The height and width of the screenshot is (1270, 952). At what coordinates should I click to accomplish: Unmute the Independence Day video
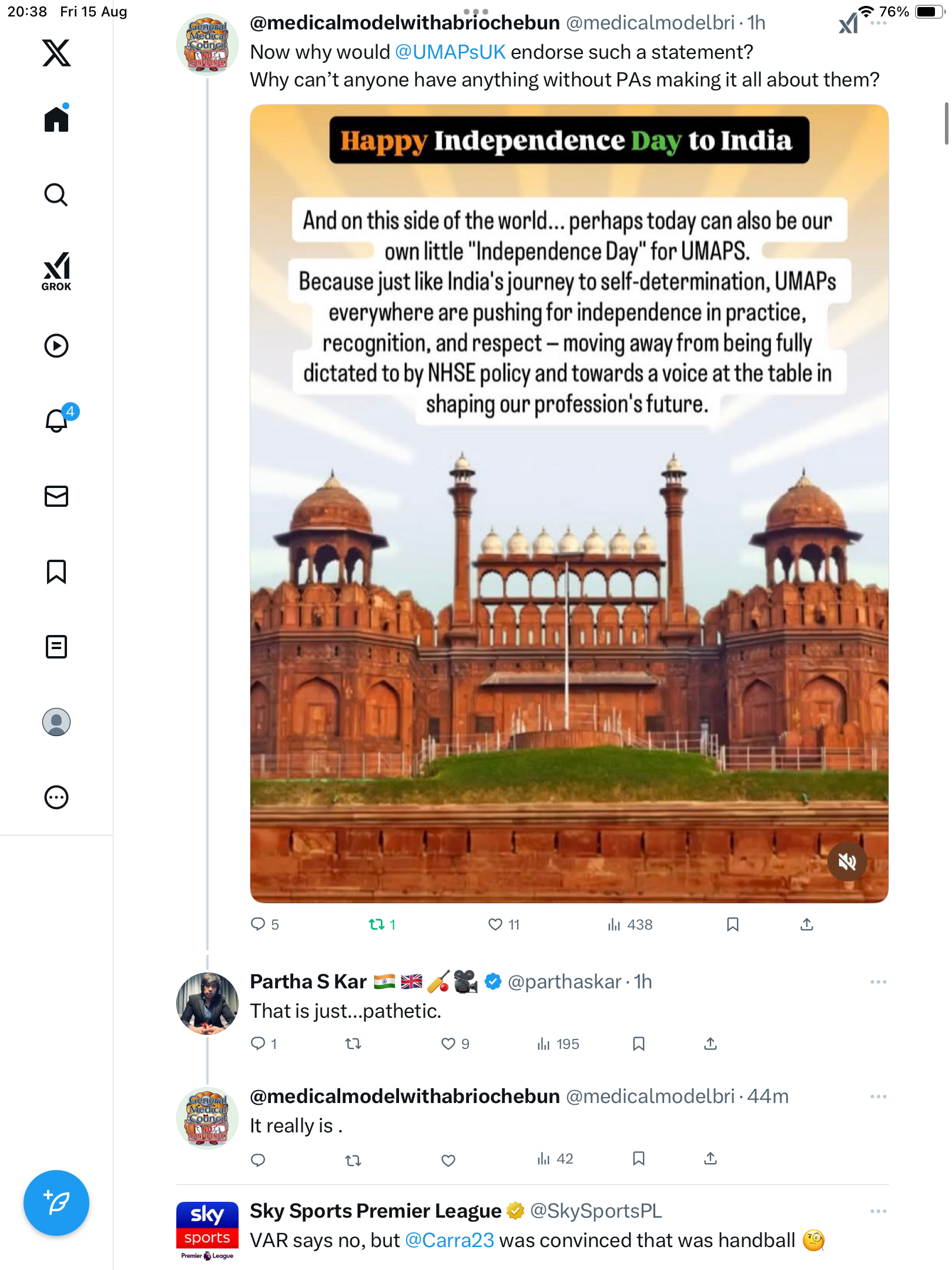tap(847, 862)
